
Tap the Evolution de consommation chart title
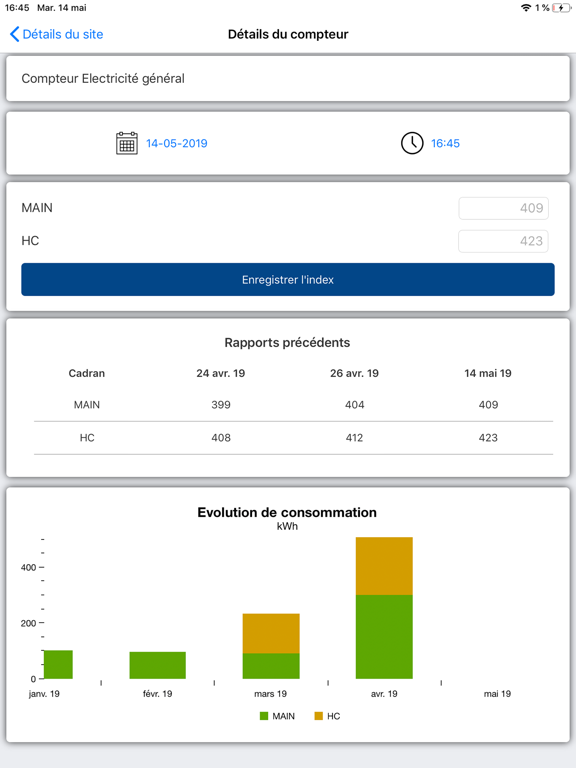287,512
